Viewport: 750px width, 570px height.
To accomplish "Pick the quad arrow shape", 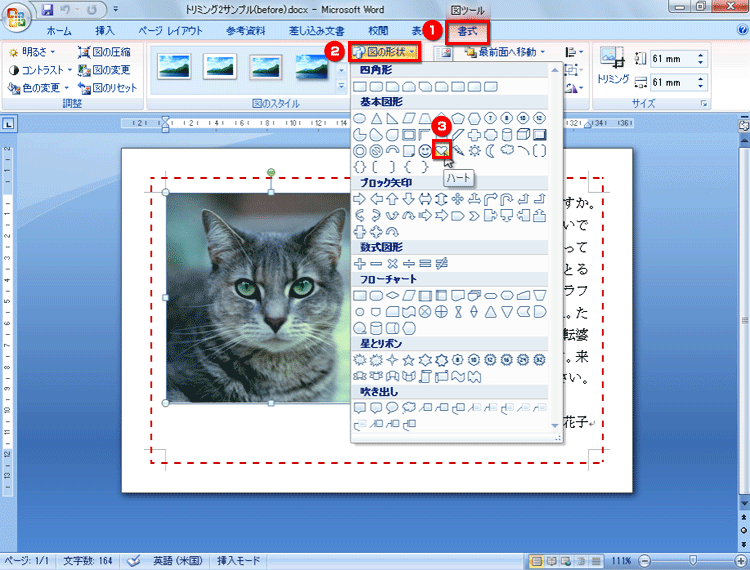I will [x=457, y=199].
